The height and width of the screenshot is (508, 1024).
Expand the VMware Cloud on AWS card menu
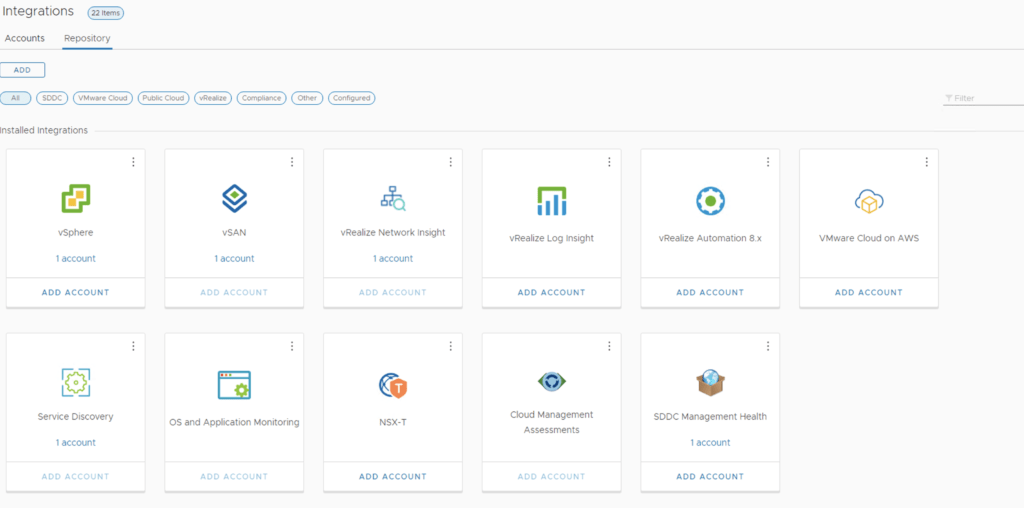click(x=926, y=162)
